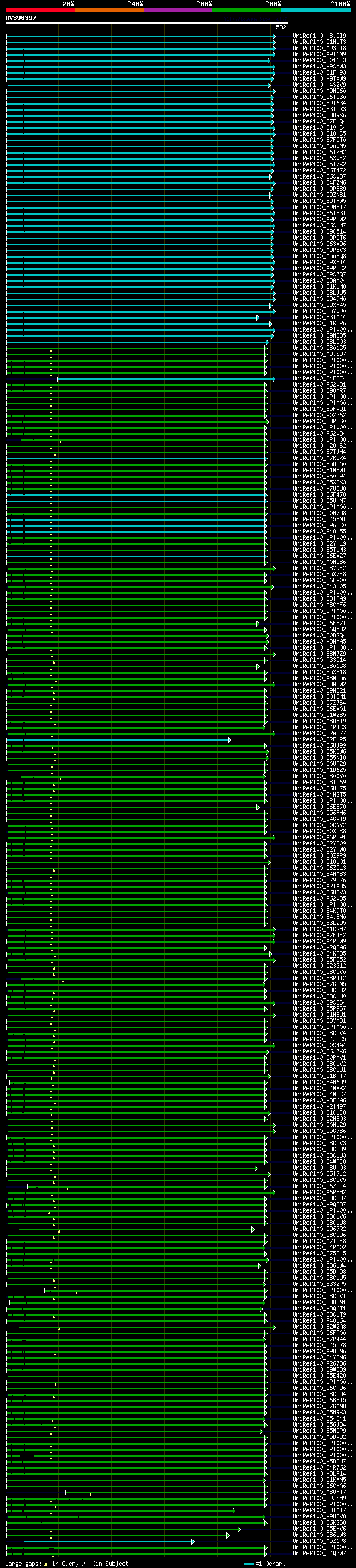
Task: Click the green arrowhead ending the Q8IMI7 bar
Action: pos(234,1511)
